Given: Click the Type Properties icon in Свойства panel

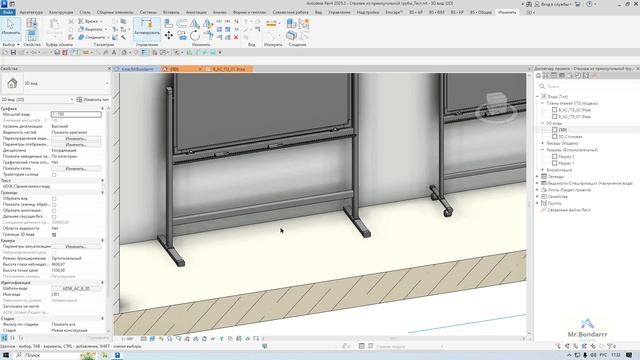Looking at the screenshot, I should 31,23.
